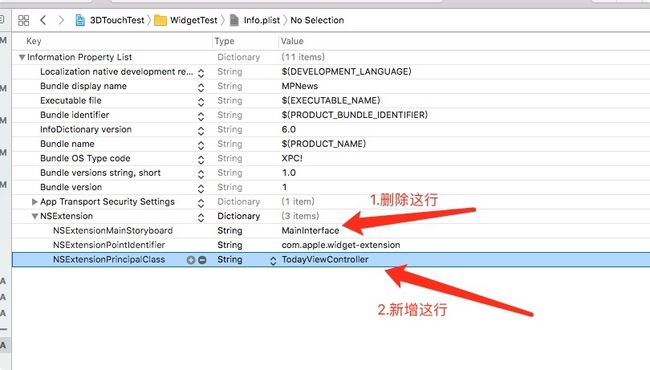Select value $(PRODUCT_BUNDLE_IDENTIFIER)
Screen dimensions: 650x370
[354, 115]
